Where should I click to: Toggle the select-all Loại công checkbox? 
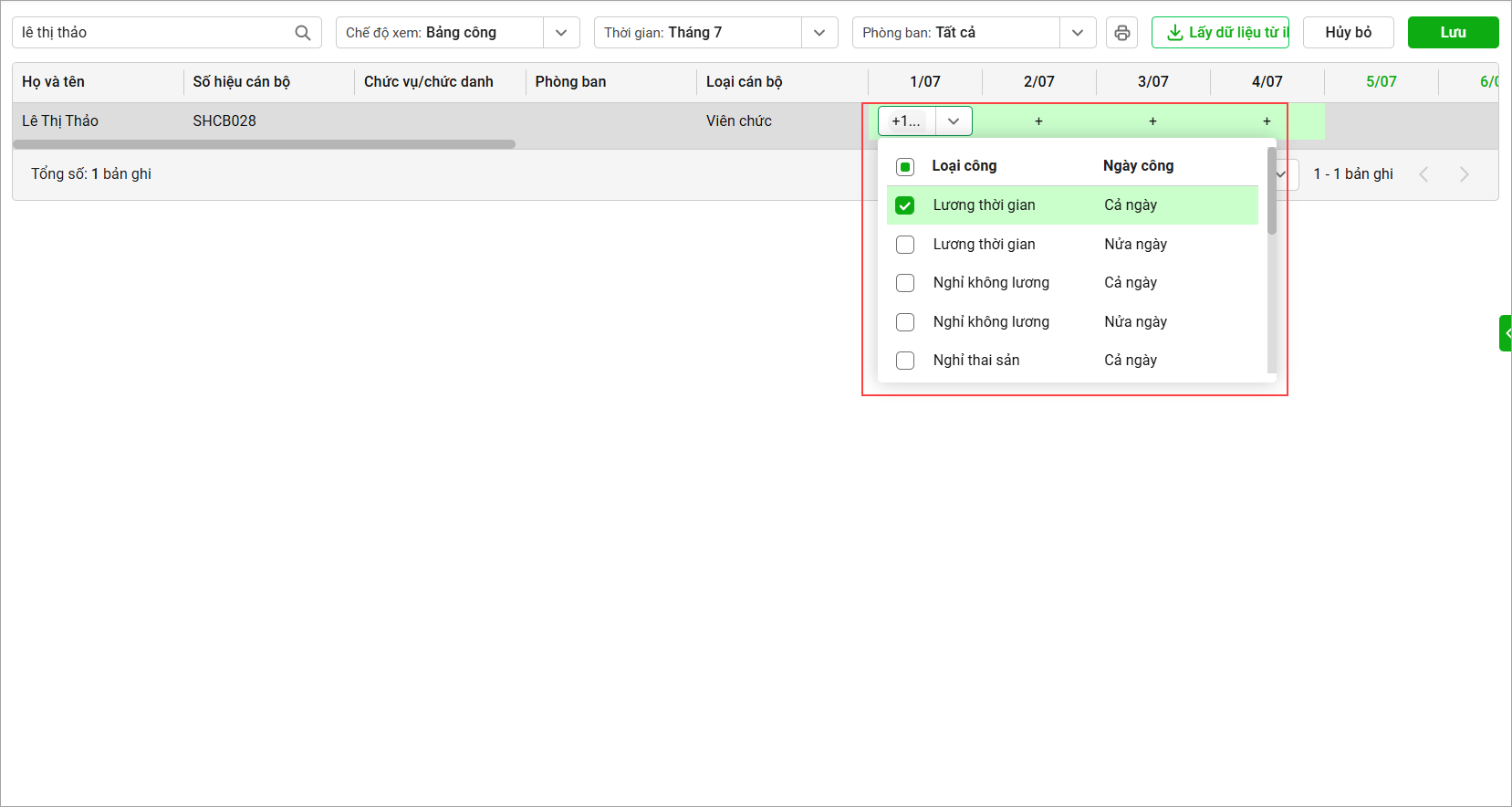click(905, 166)
